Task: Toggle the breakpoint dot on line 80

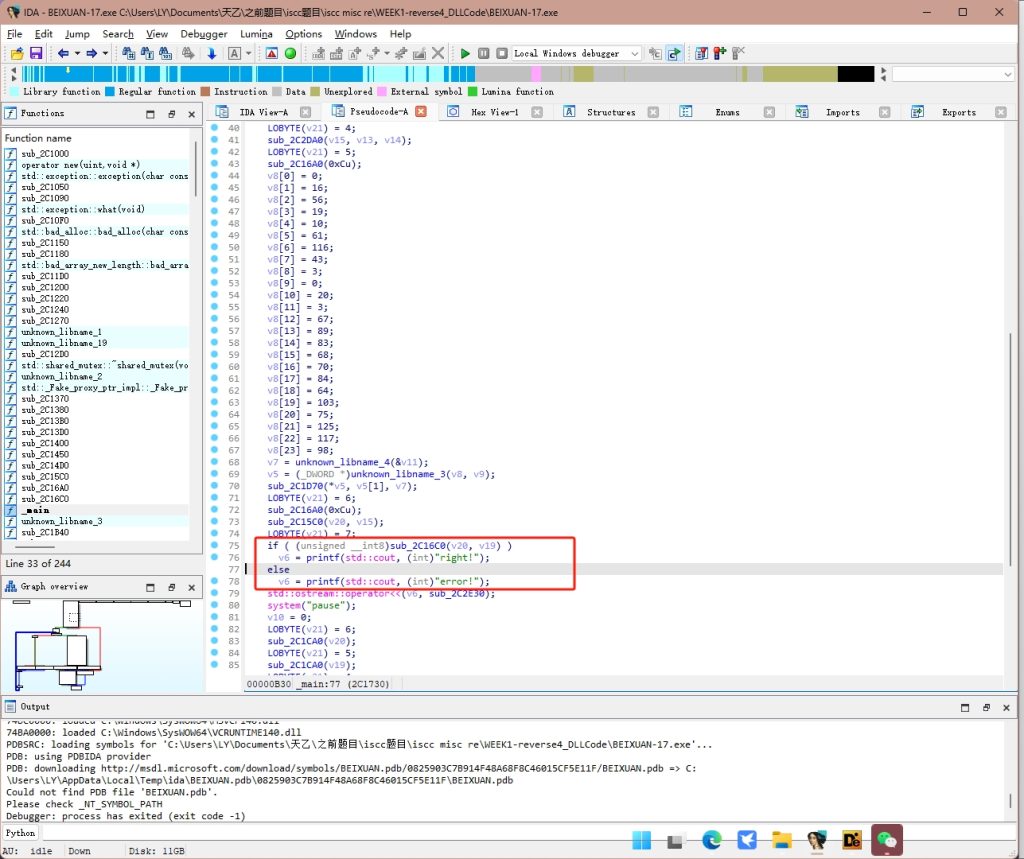Action: (214, 606)
